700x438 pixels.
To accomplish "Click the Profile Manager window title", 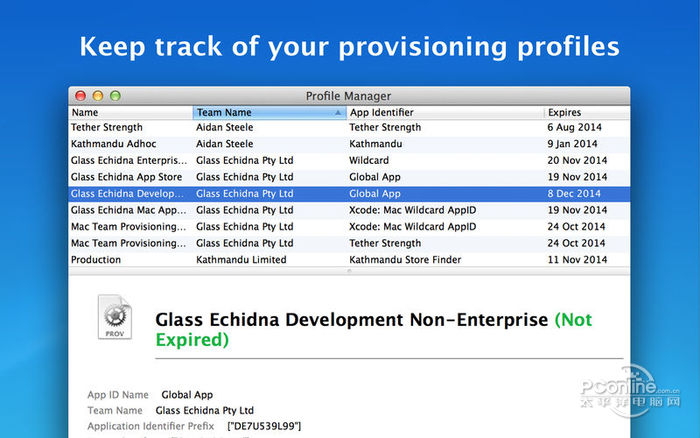I will pyautogui.click(x=348, y=96).
